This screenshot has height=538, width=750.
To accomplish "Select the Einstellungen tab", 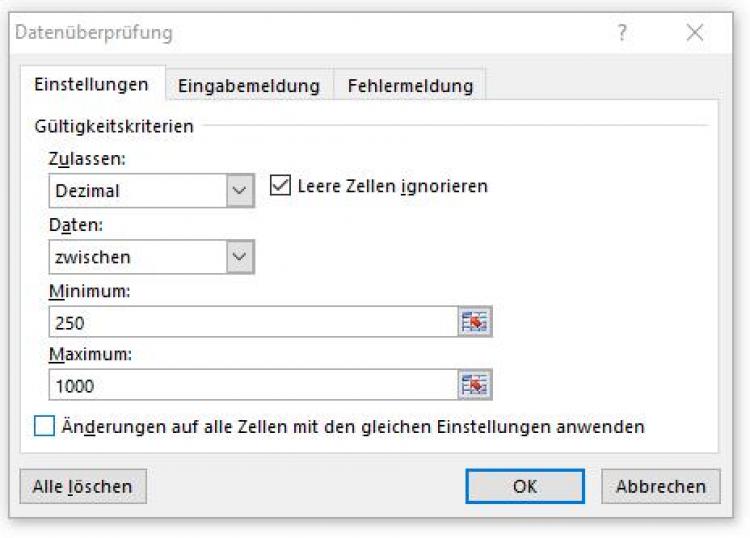I will (91, 85).
